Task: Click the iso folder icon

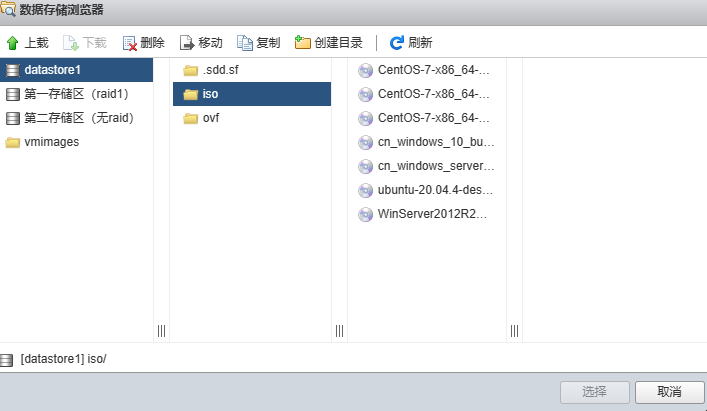Action: [191, 94]
